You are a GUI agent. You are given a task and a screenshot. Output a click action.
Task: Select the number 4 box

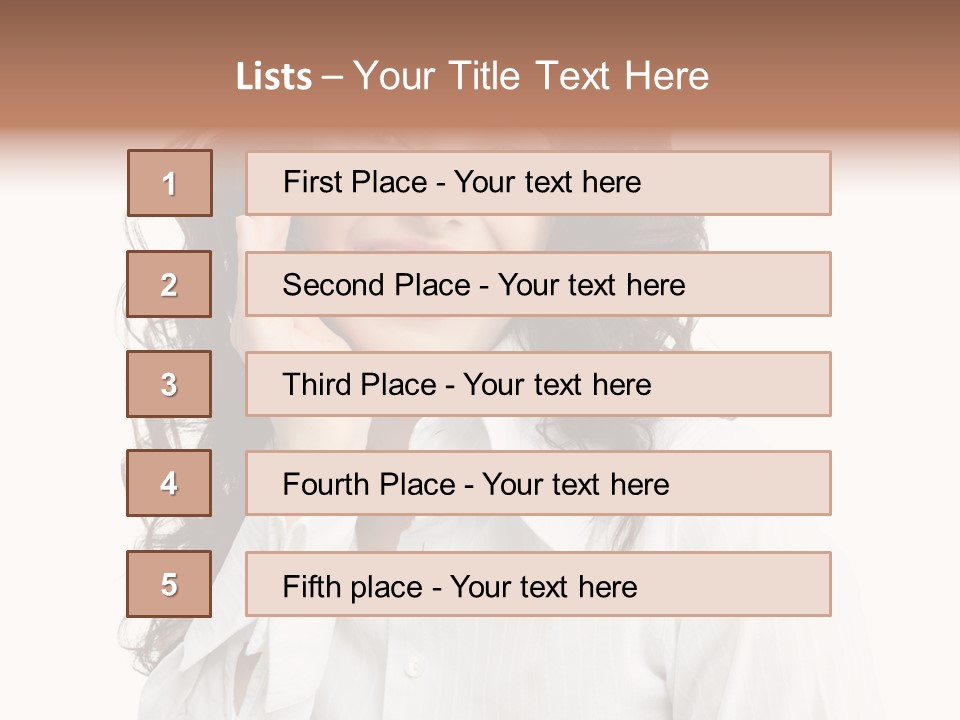click(169, 484)
